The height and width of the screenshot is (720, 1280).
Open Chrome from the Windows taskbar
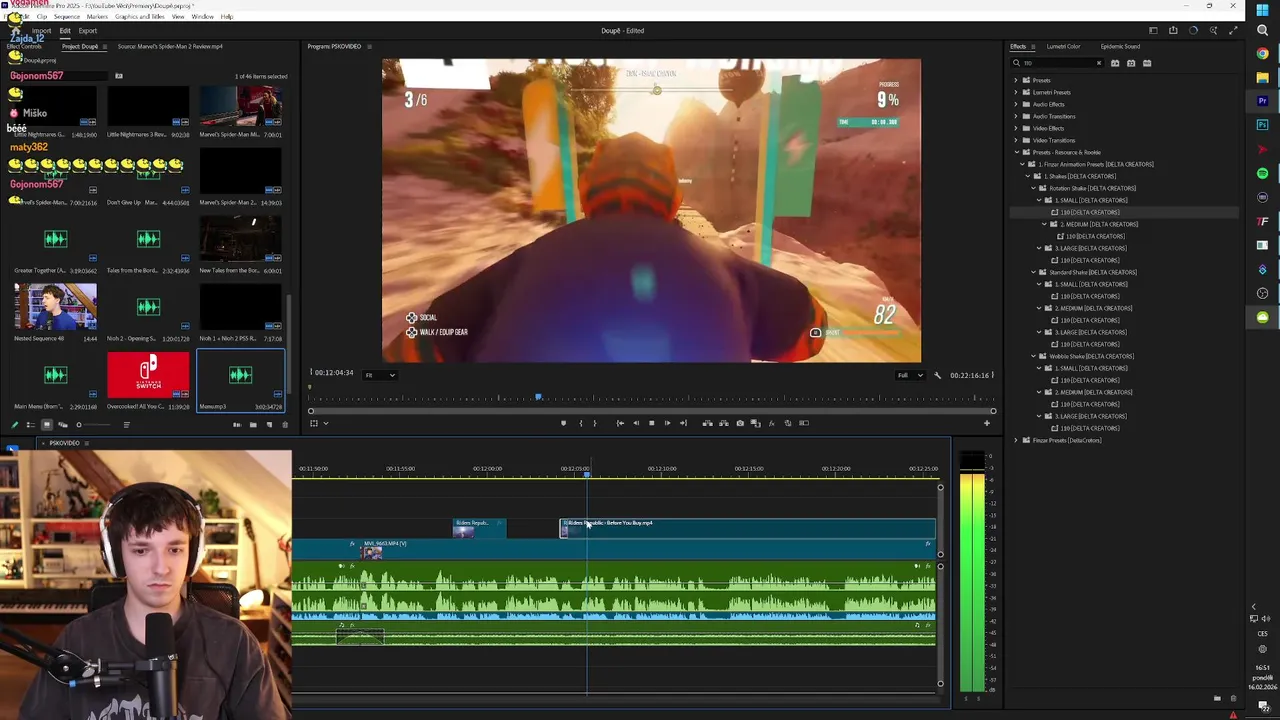pyautogui.click(x=1263, y=54)
